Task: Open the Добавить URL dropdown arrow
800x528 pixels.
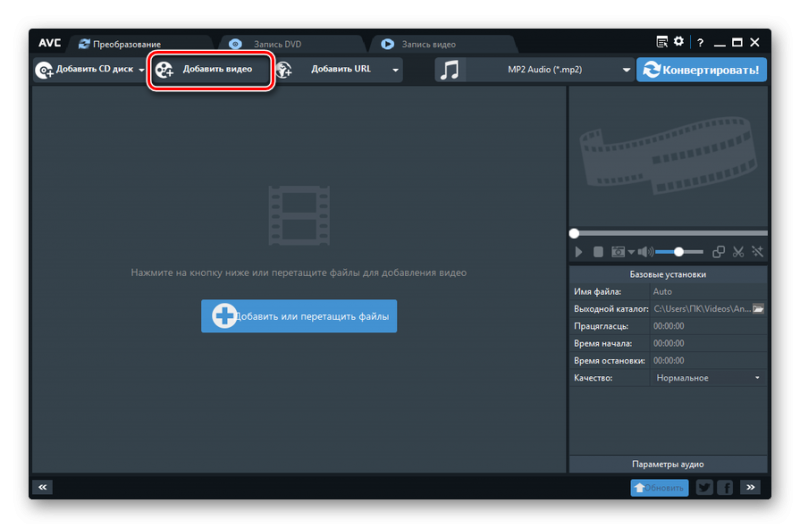Action: pyautogui.click(x=396, y=70)
